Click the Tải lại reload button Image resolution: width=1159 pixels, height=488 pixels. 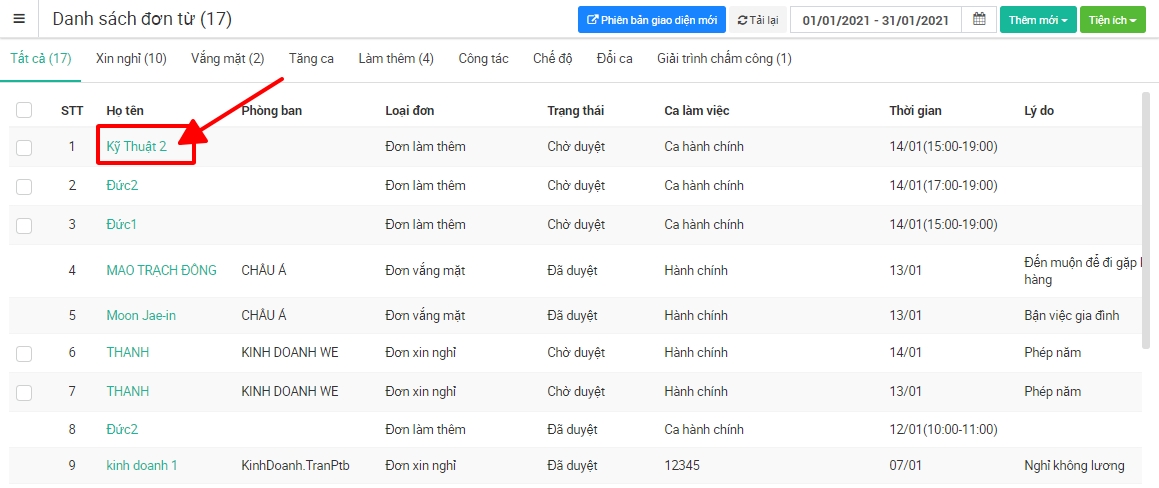pyautogui.click(x=757, y=20)
